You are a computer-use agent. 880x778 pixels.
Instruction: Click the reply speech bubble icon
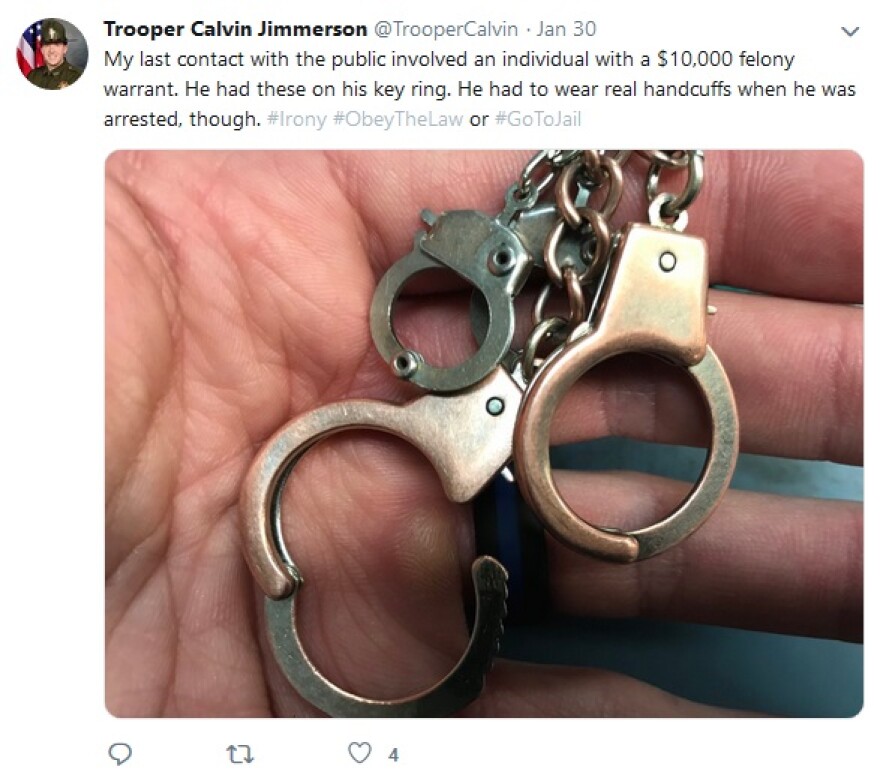pos(120,754)
